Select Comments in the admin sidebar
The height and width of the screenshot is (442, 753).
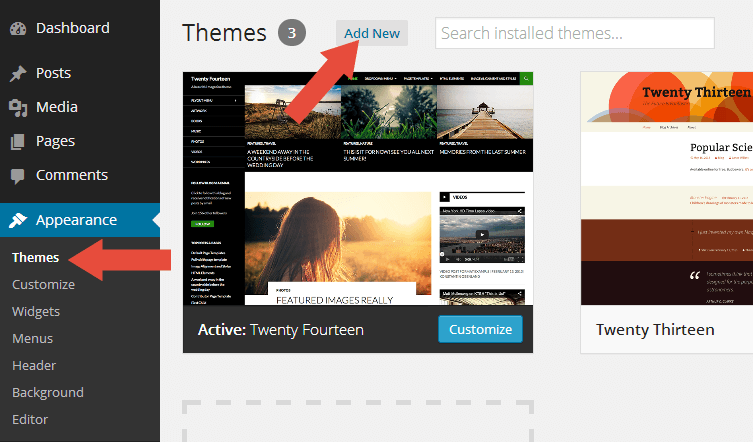71,175
